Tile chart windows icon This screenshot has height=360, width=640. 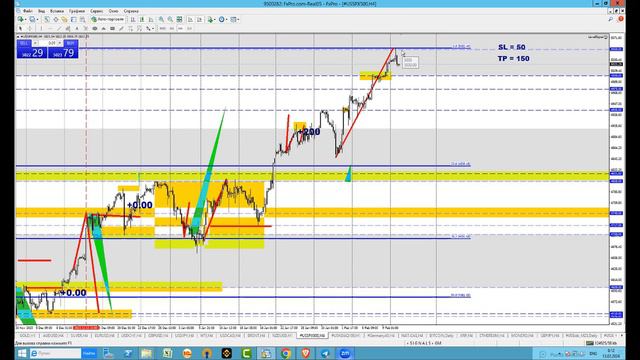pyautogui.click(x=179, y=19)
